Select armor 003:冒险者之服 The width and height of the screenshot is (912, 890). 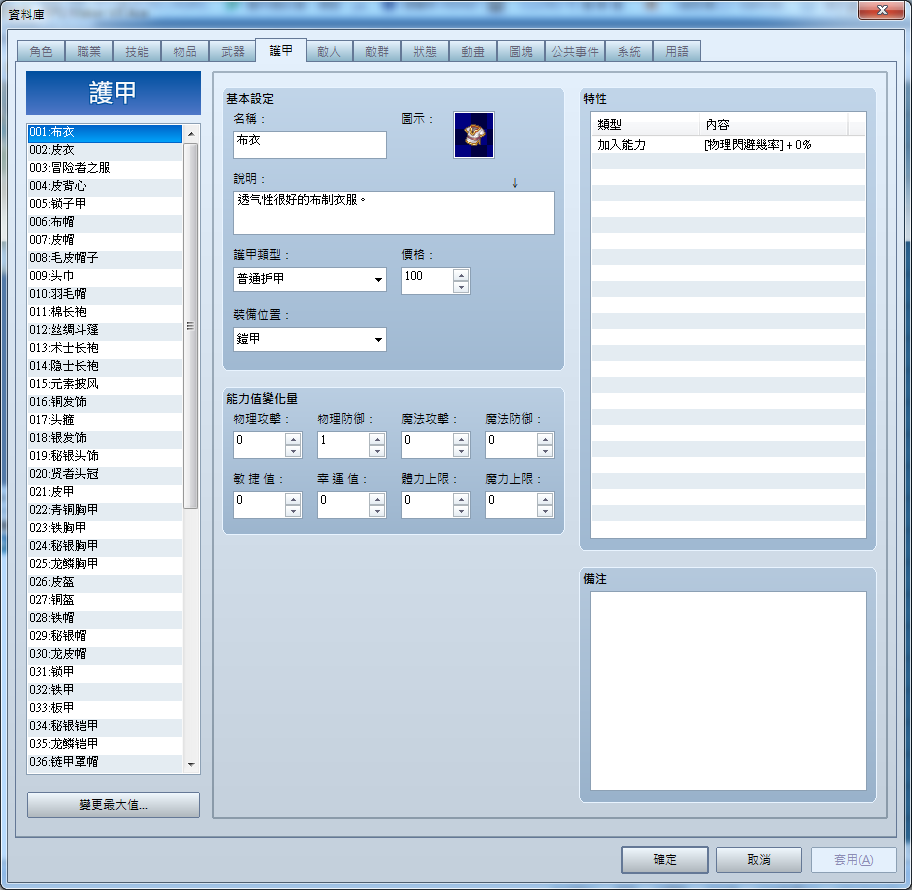(105, 168)
